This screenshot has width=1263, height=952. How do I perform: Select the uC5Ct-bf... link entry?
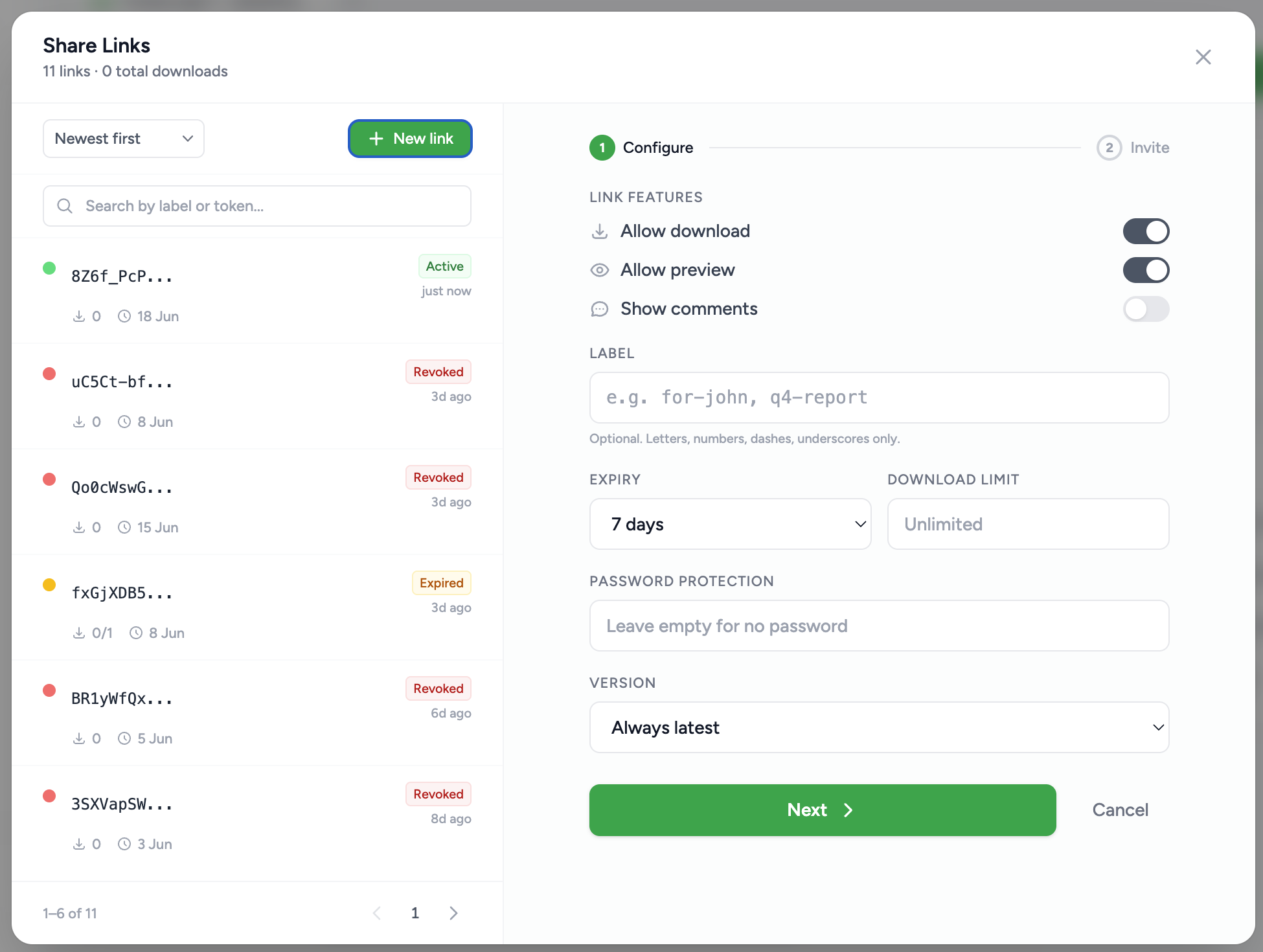pos(257,396)
